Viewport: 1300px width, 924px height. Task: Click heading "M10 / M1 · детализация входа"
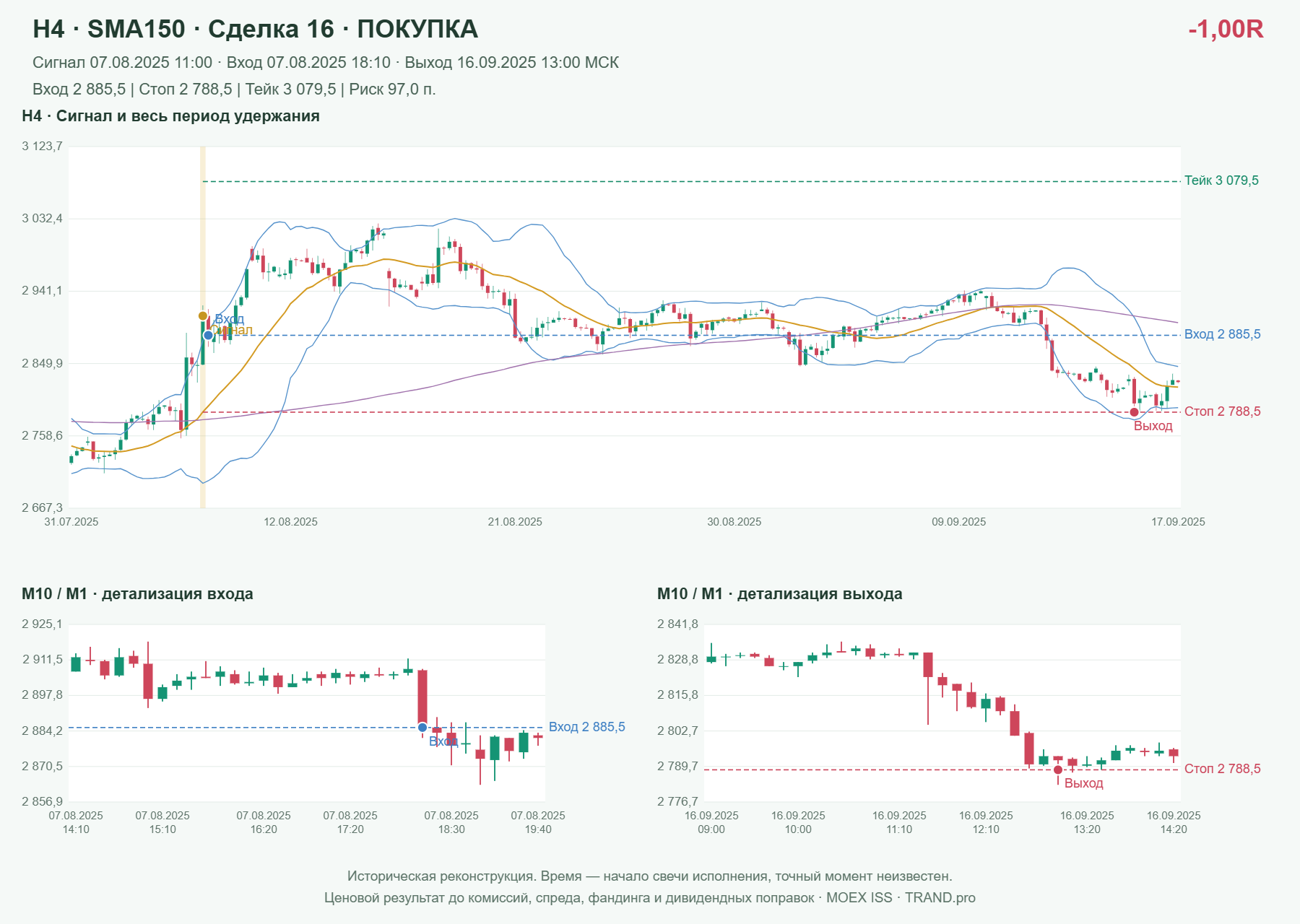tap(137, 594)
